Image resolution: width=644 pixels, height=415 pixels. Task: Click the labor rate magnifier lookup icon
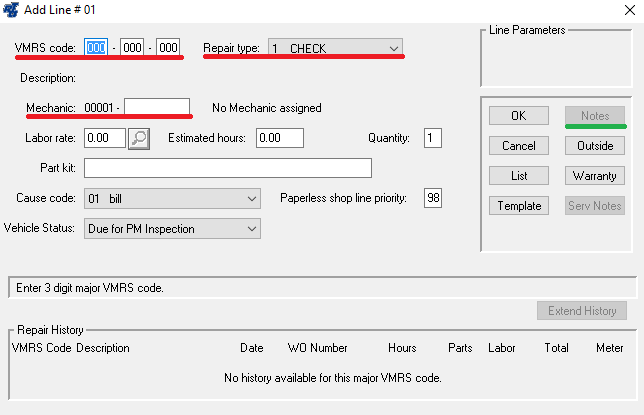click(x=139, y=138)
